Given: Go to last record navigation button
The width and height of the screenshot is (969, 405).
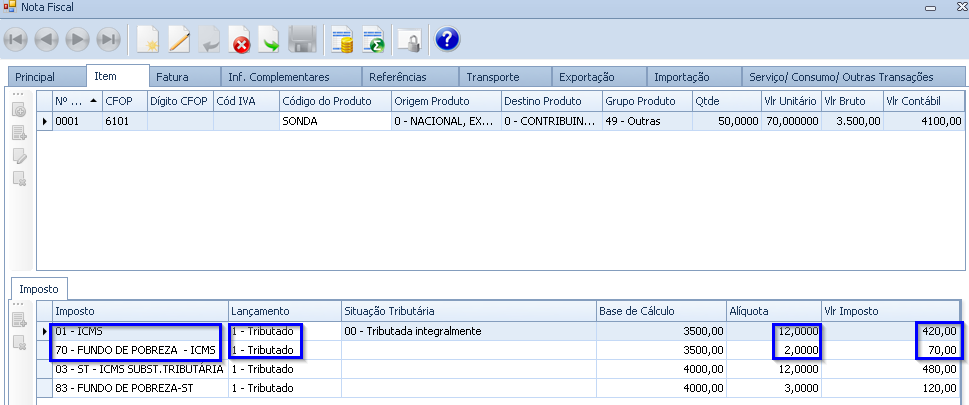Looking at the screenshot, I should 108,40.
